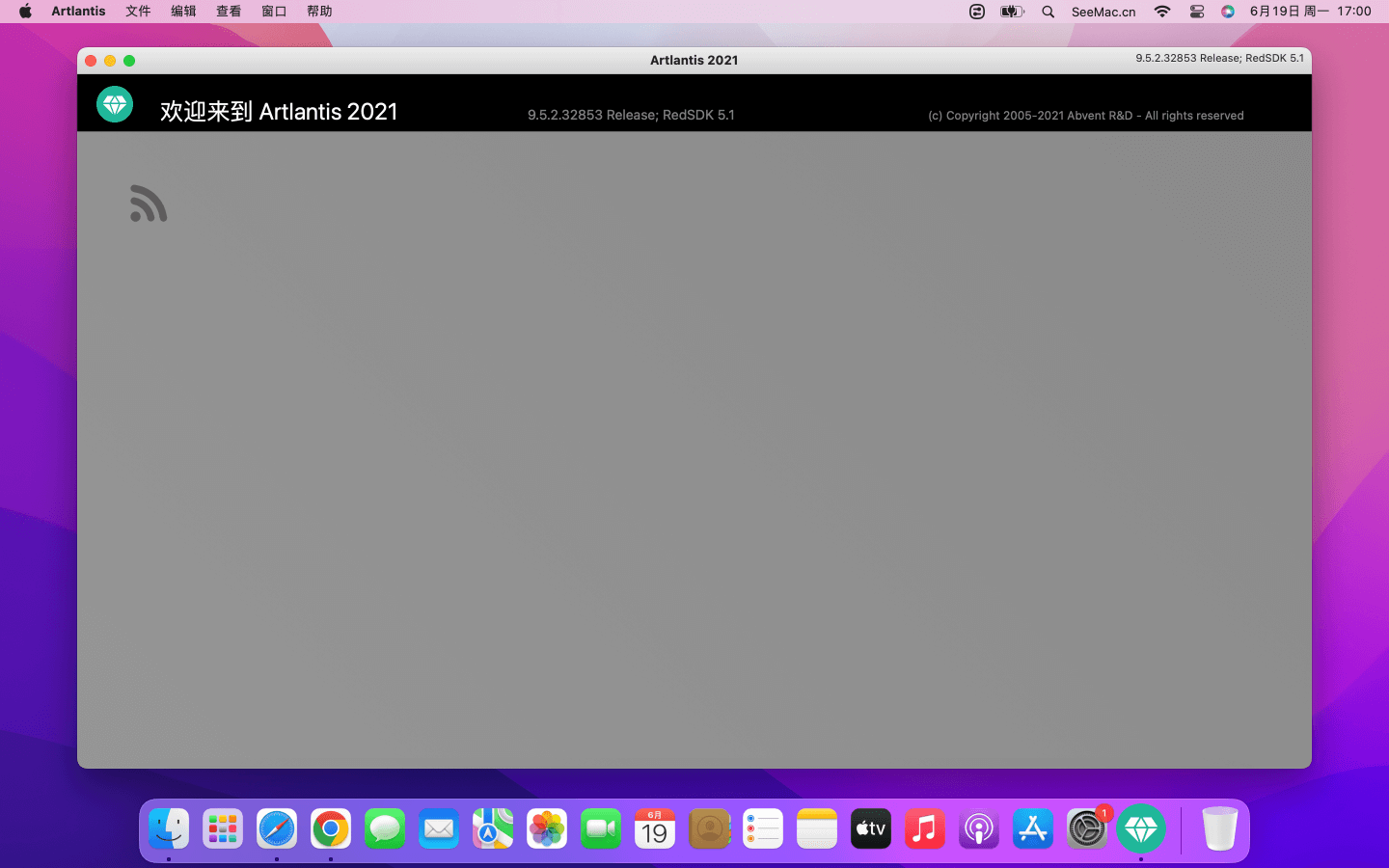Viewport: 1389px width, 868px height.
Task: Click the Artlantis diamond logo in header
Action: [x=115, y=104]
